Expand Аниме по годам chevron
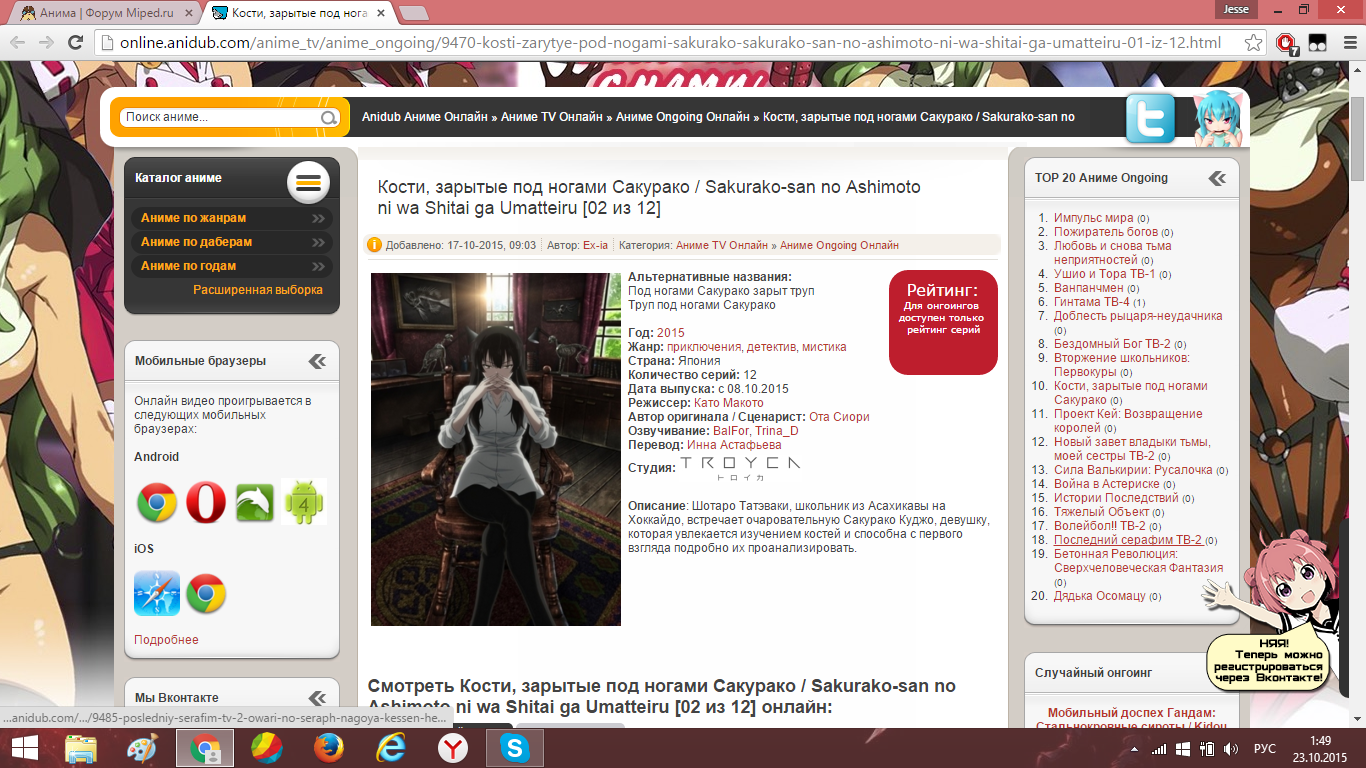The image size is (1366, 768). tap(318, 266)
